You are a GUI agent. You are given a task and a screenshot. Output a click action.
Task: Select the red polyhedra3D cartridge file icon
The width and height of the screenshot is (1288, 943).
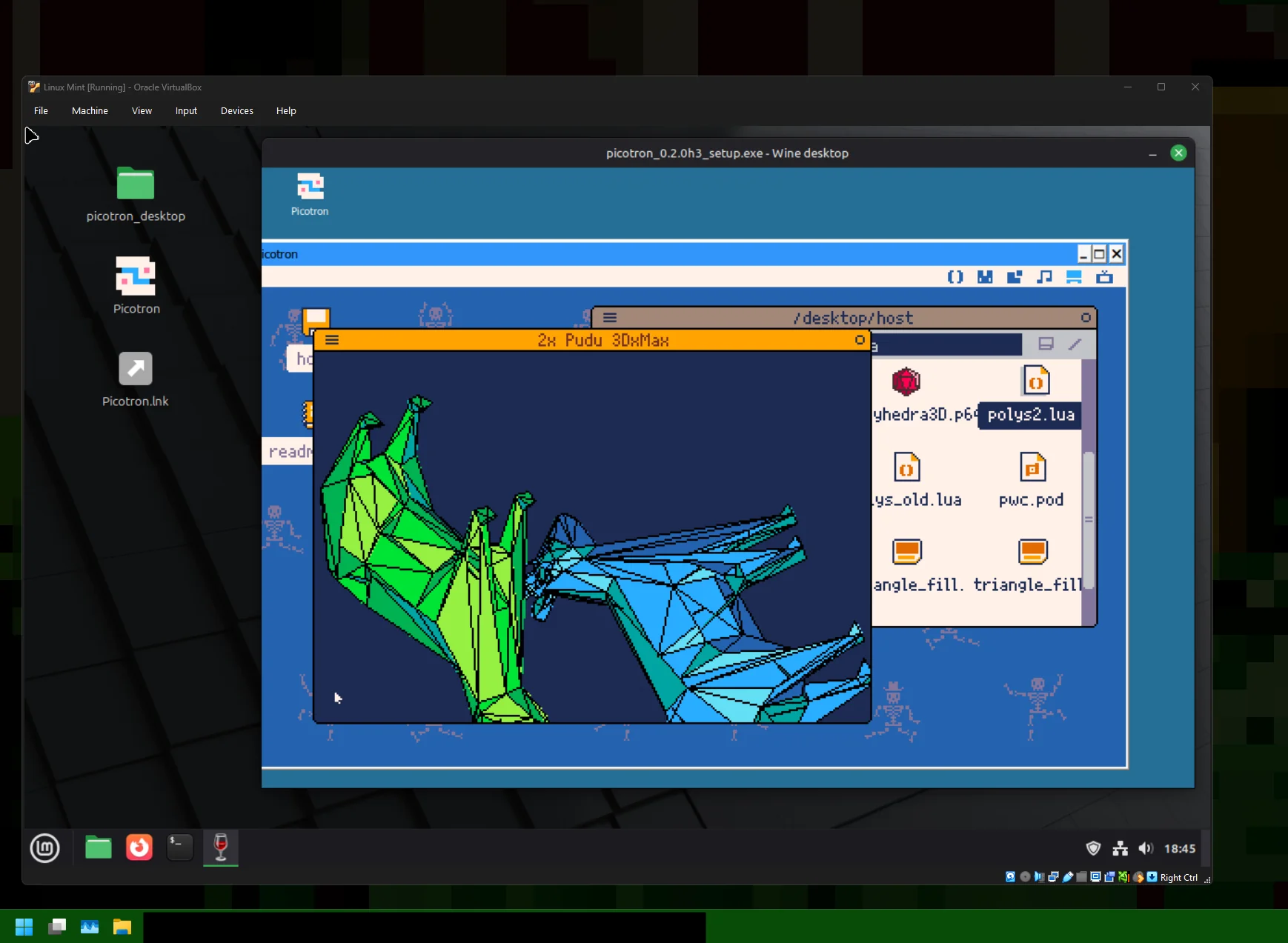click(x=906, y=382)
